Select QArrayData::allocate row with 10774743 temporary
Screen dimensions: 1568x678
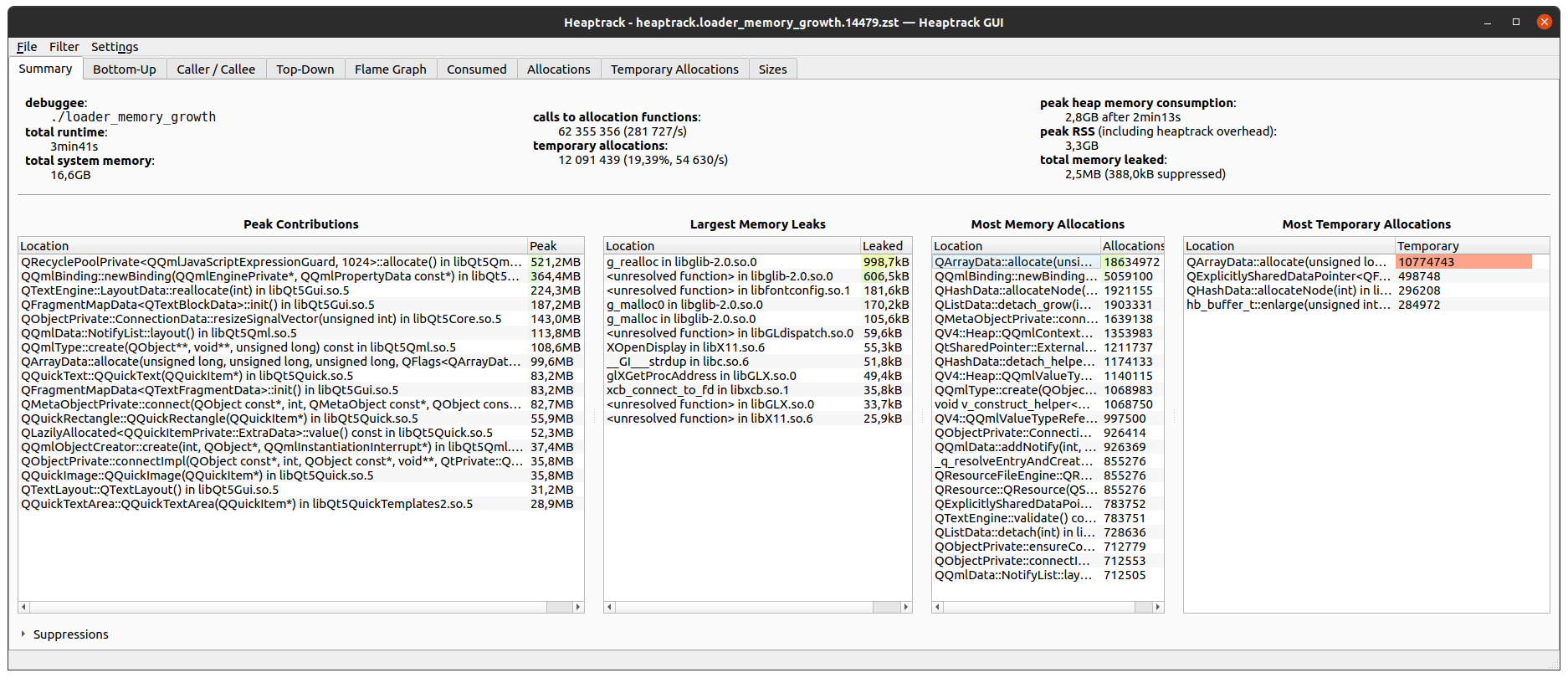[1366, 262]
